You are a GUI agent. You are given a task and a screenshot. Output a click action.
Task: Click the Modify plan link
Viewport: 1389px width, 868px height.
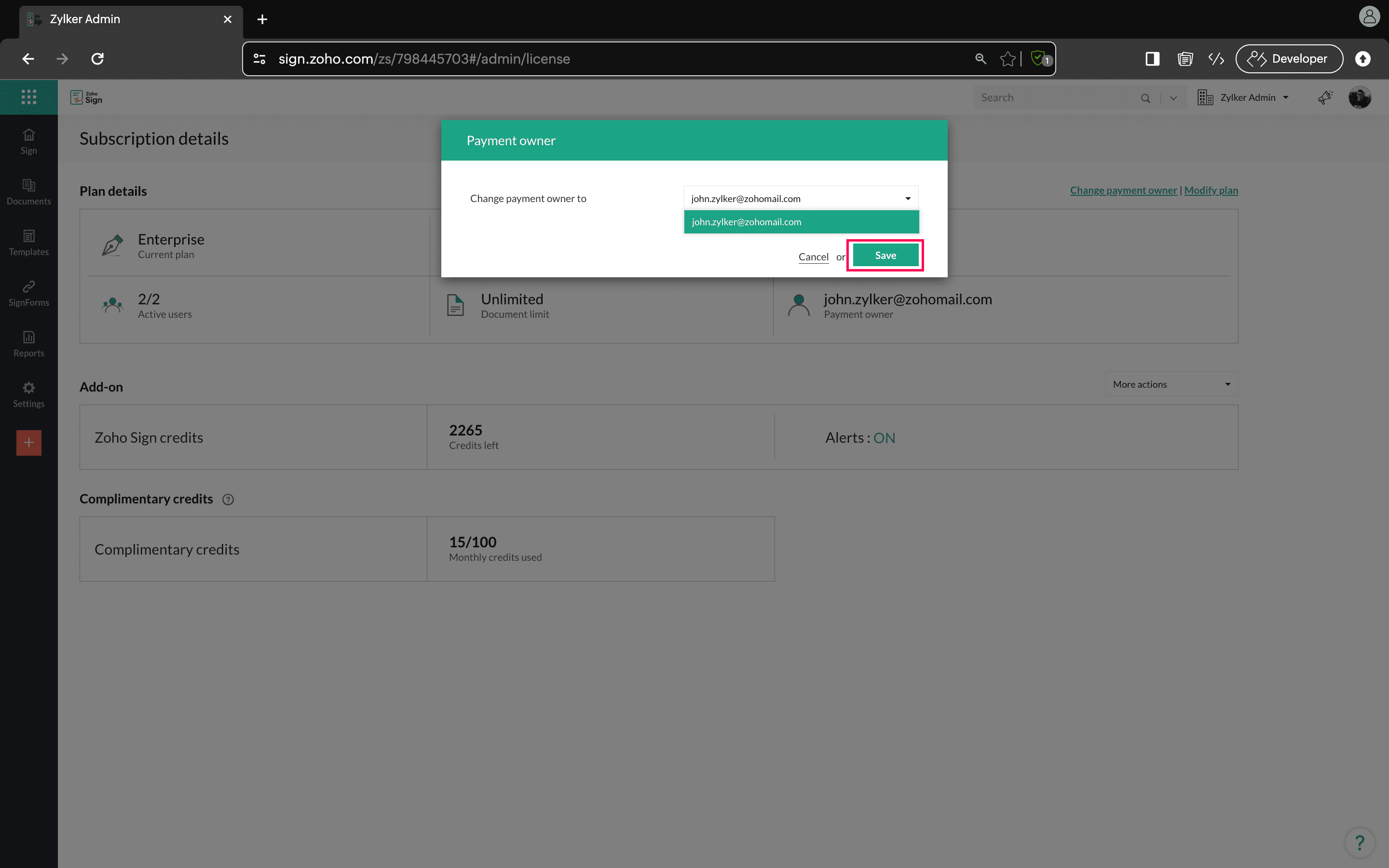click(1211, 190)
